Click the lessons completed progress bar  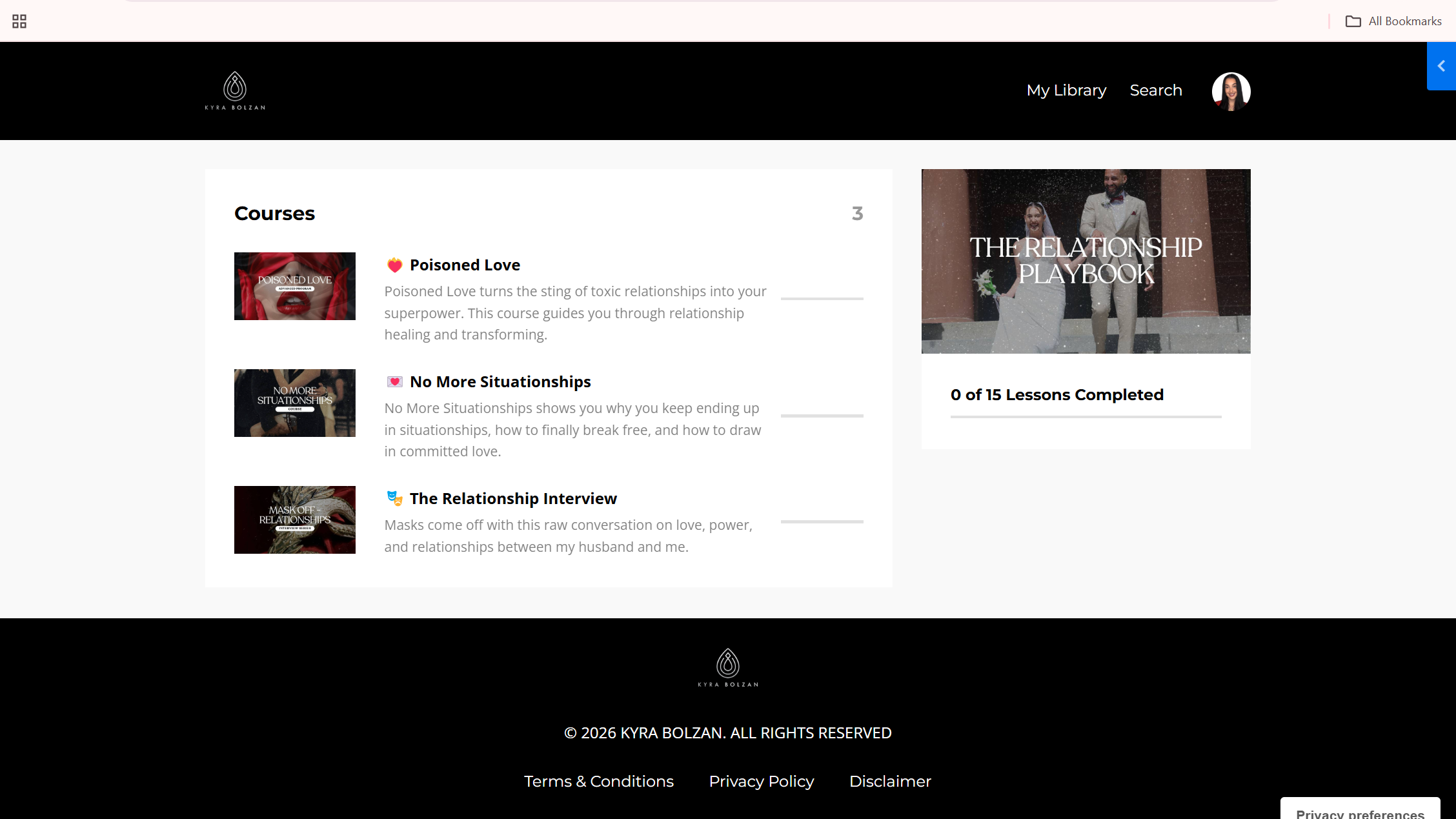(x=1086, y=417)
